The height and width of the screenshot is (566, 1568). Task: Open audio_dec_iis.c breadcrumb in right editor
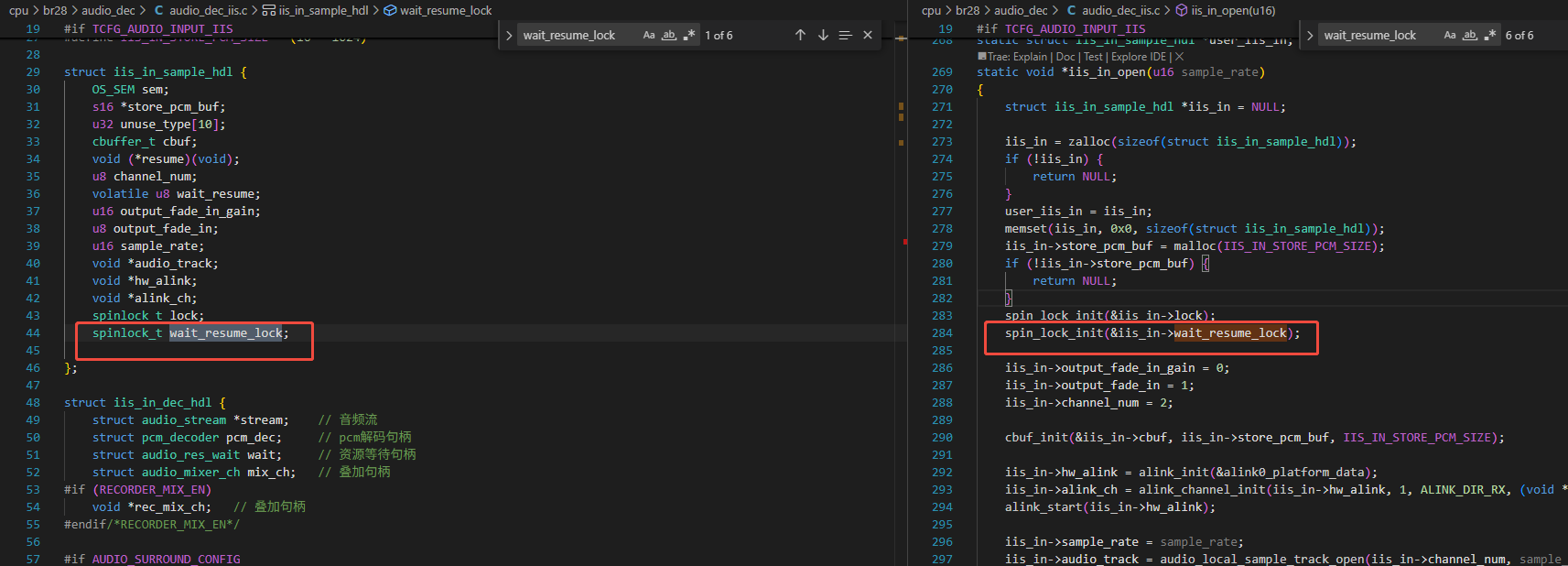1113,10
